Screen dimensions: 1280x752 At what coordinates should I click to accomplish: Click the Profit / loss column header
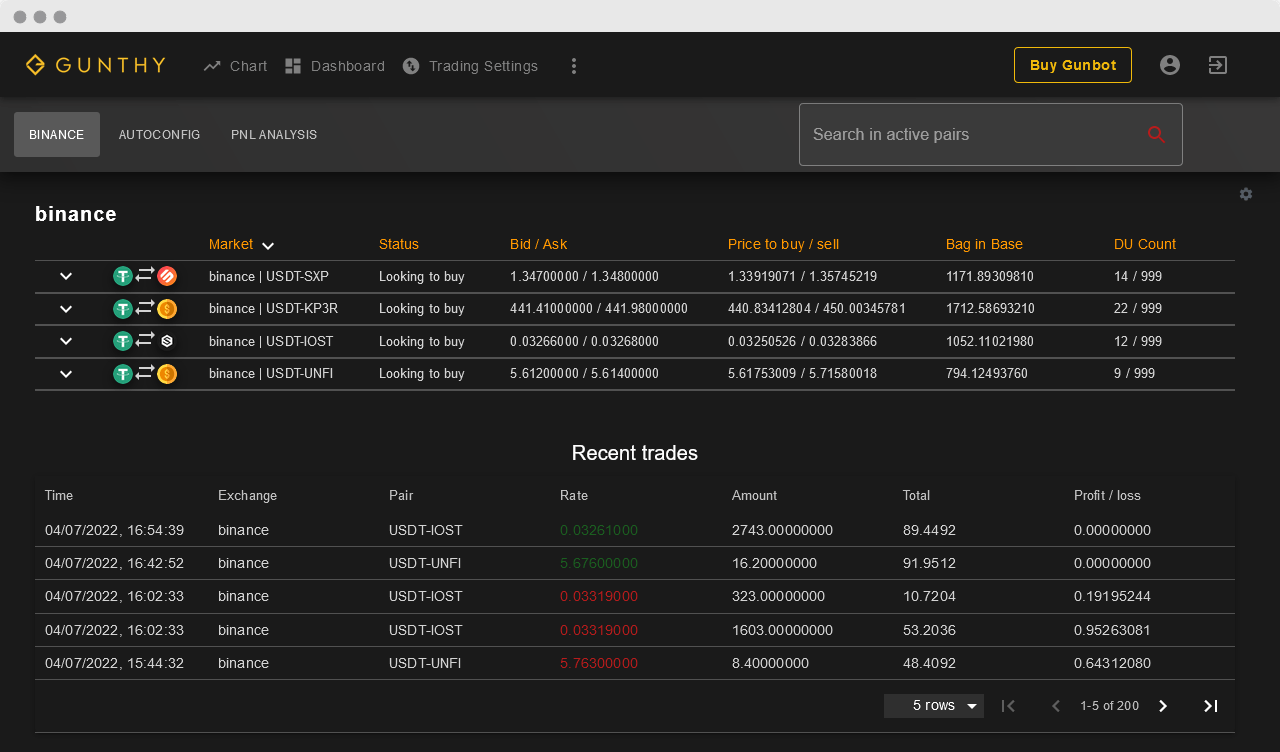click(1107, 495)
